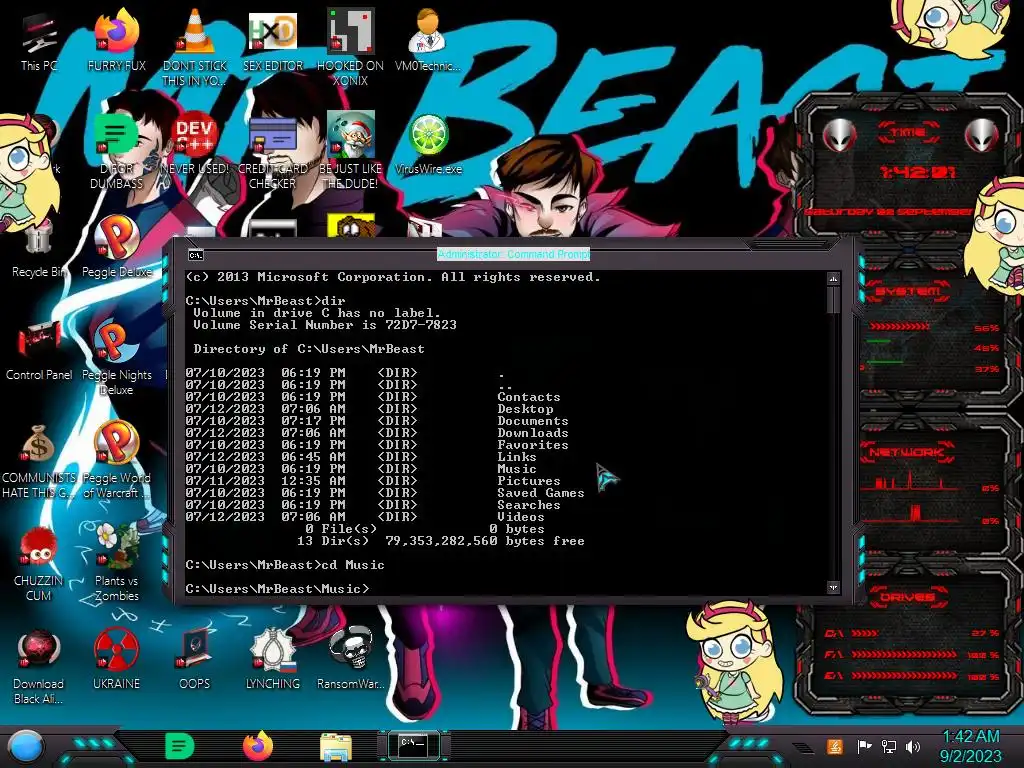
Task: Click the taskbar clock showing 1:42 AM
Action: [970, 746]
